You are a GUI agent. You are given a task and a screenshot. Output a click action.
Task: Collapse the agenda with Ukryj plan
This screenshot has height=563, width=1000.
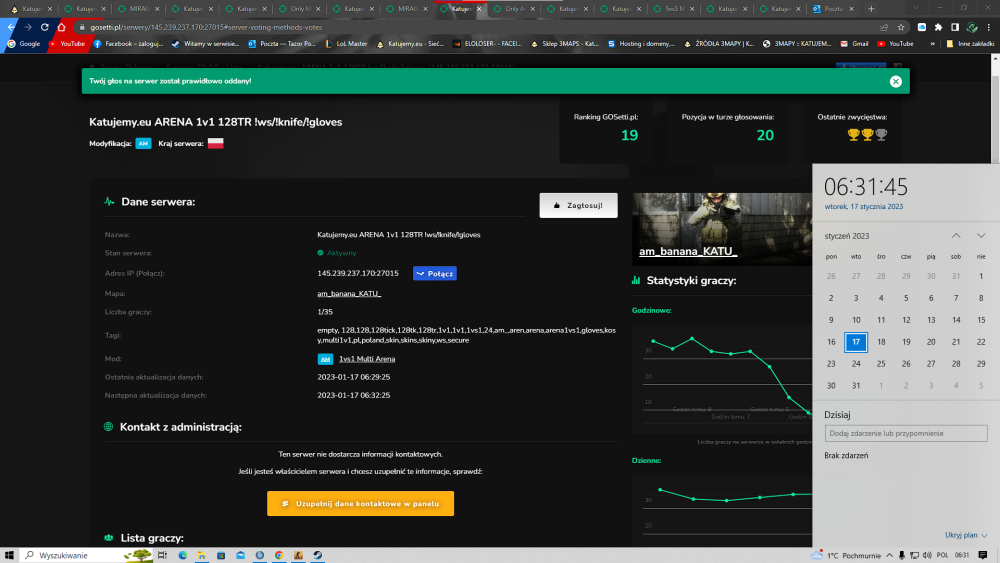tap(966, 535)
